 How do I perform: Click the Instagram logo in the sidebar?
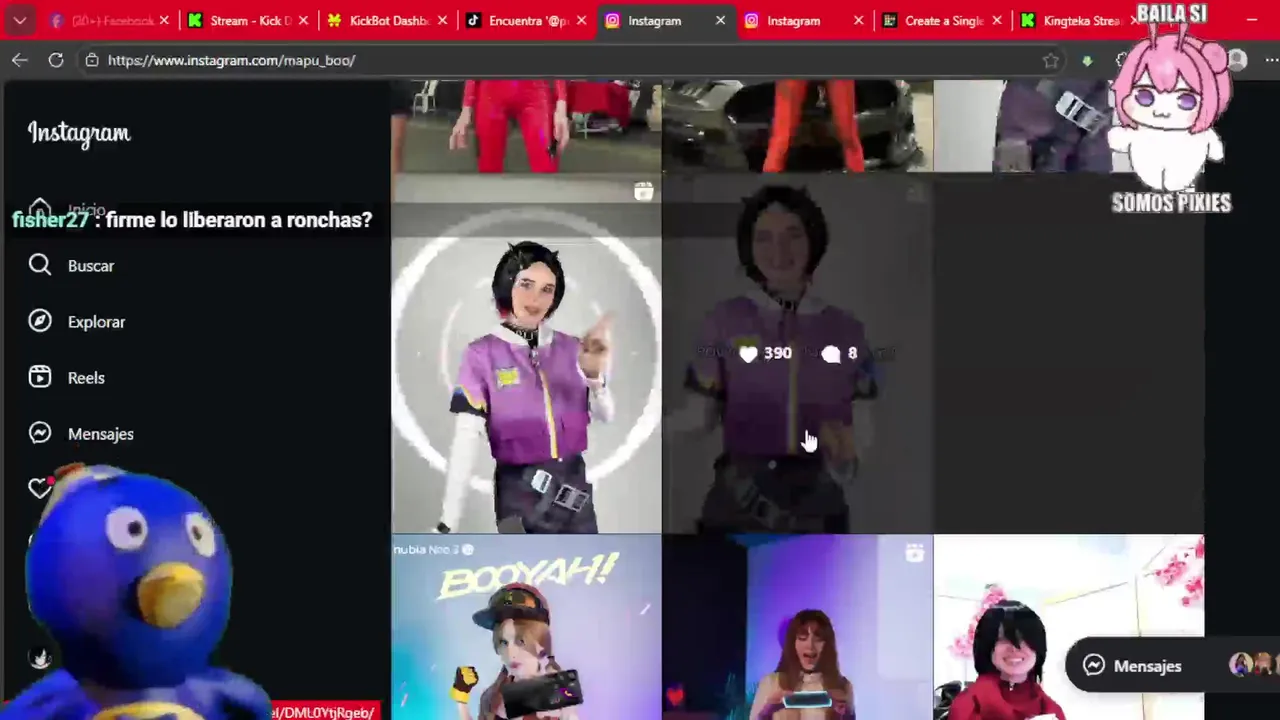(x=79, y=133)
